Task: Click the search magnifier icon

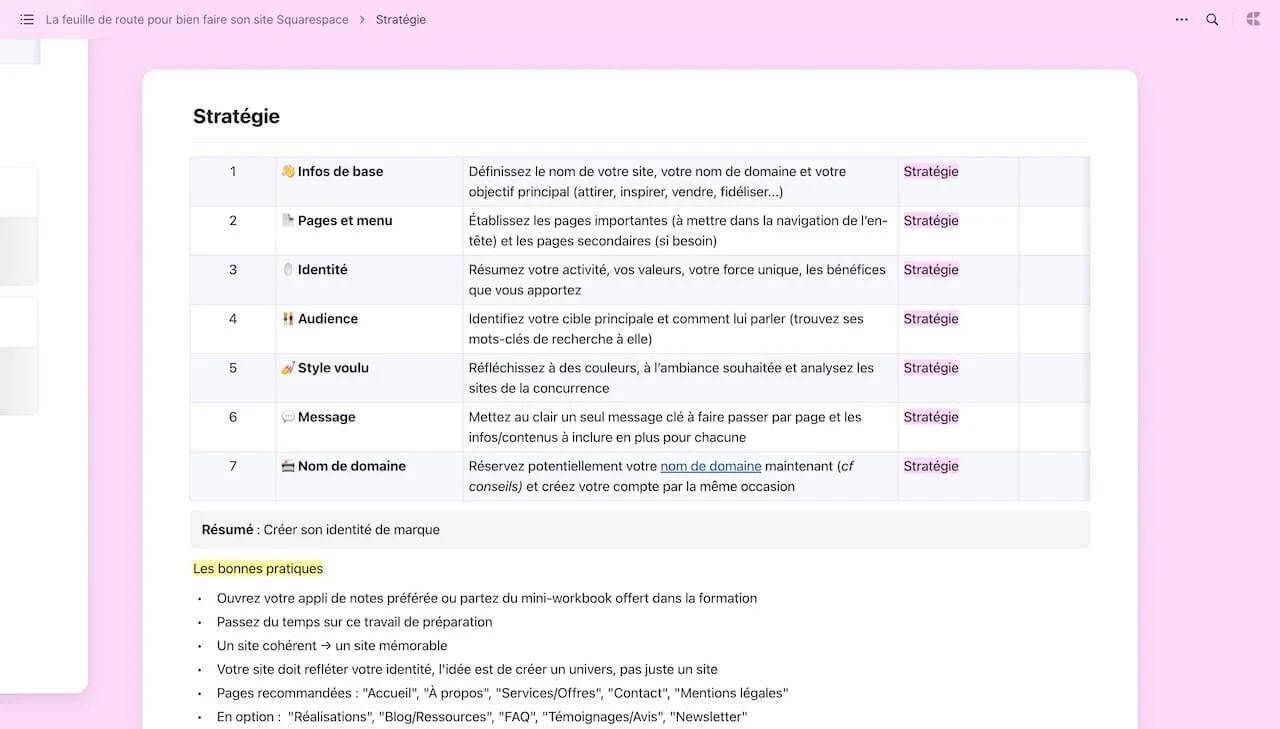Action: 1212,20
